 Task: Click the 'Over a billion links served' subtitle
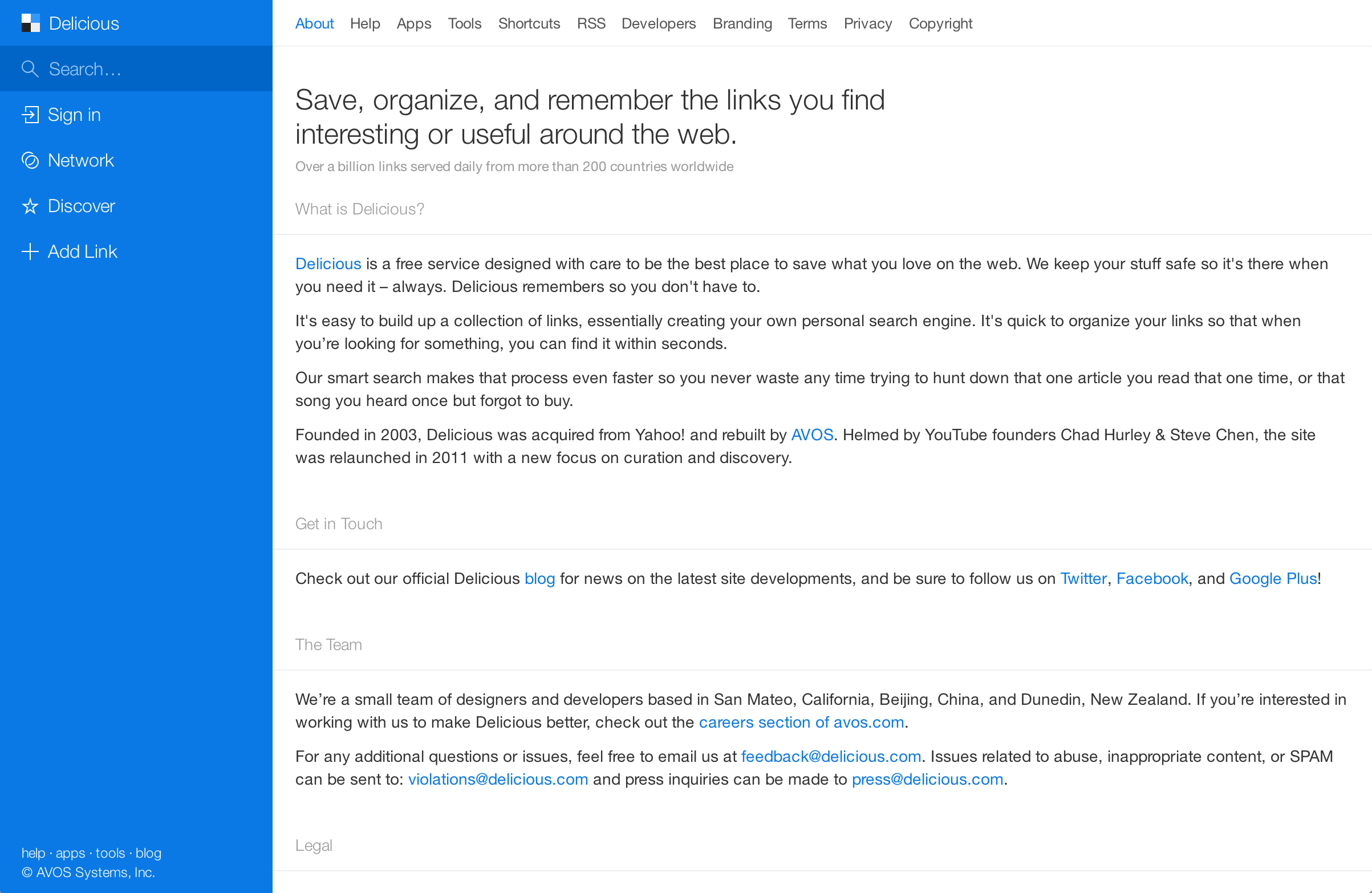[x=514, y=166]
